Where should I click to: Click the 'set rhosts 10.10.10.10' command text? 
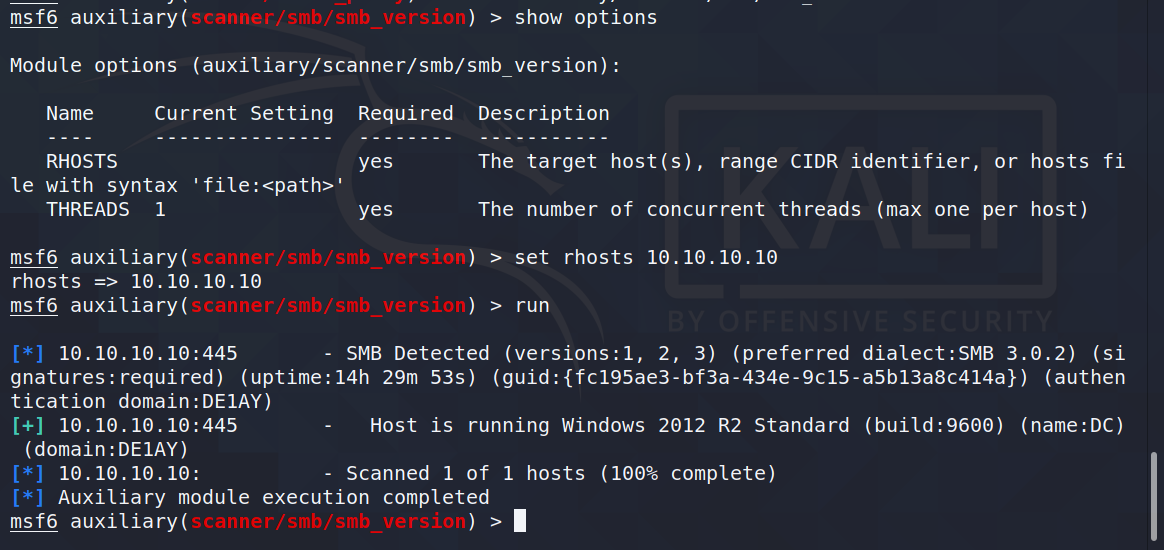pyautogui.click(x=646, y=258)
